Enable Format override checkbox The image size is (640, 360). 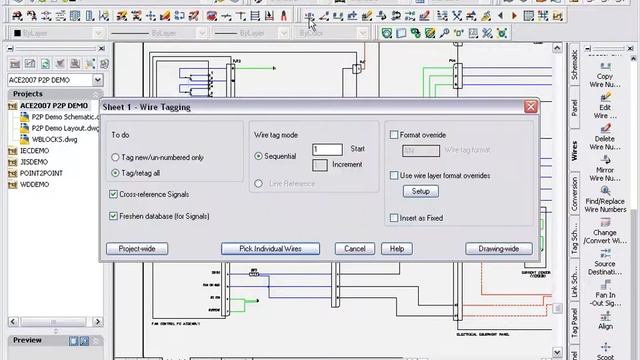pyautogui.click(x=394, y=135)
